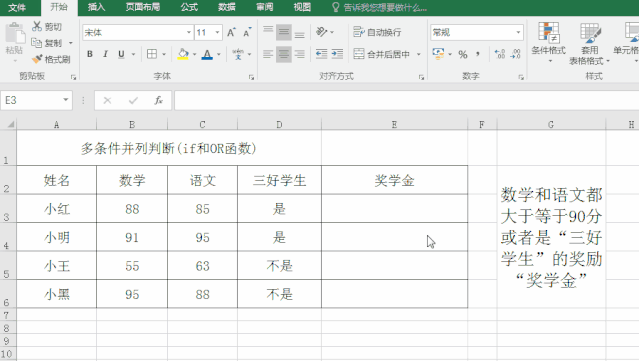The height and width of the screenshot is (361, 639).
Task: Align cell text to the left
Action: pos(268,54)
